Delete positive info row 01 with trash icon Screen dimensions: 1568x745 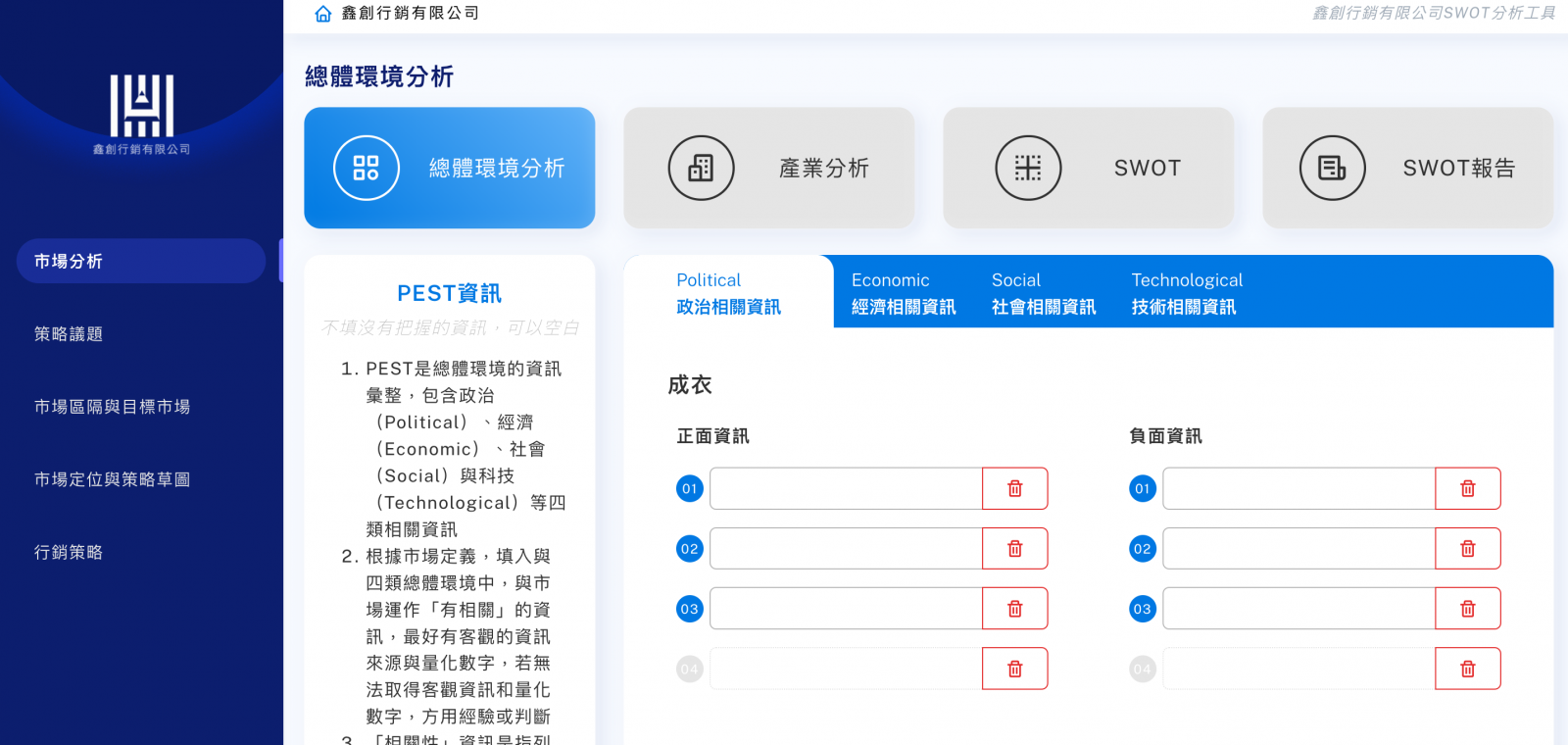pyautogui.click(x=1014, y=488)
